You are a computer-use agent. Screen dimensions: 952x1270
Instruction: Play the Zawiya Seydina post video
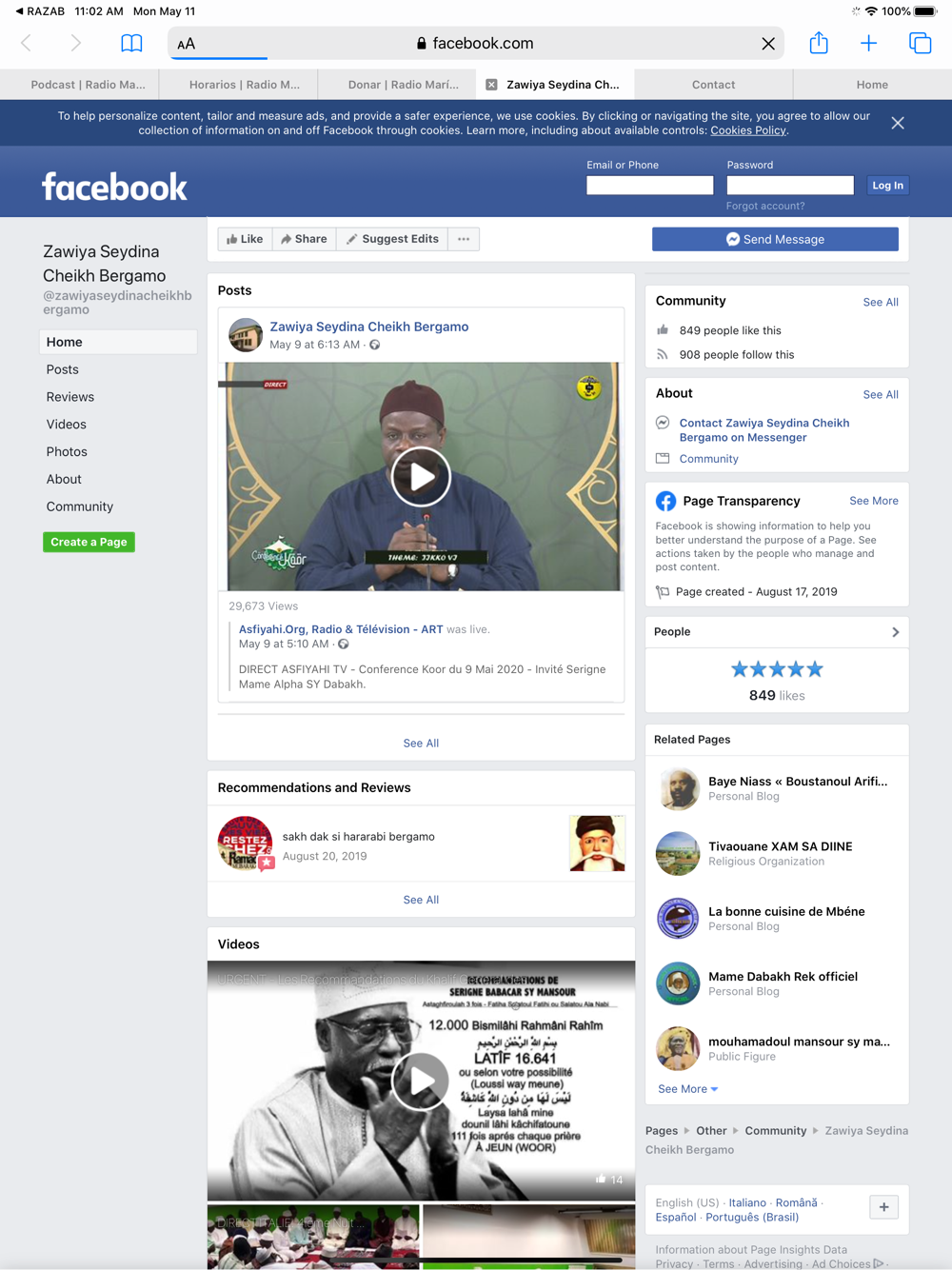(421, 476)
